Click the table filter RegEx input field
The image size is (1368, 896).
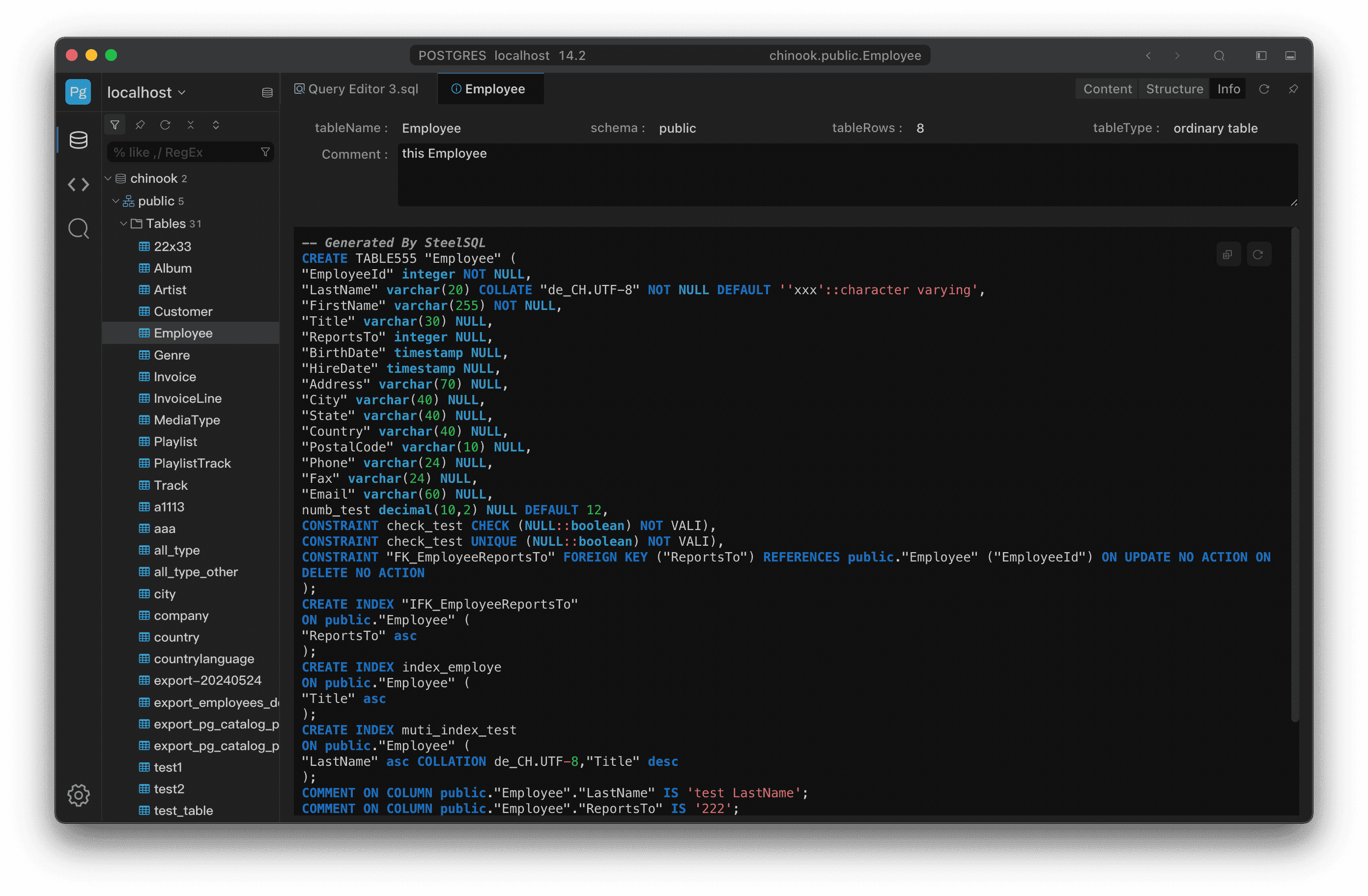tap(184, 152)
